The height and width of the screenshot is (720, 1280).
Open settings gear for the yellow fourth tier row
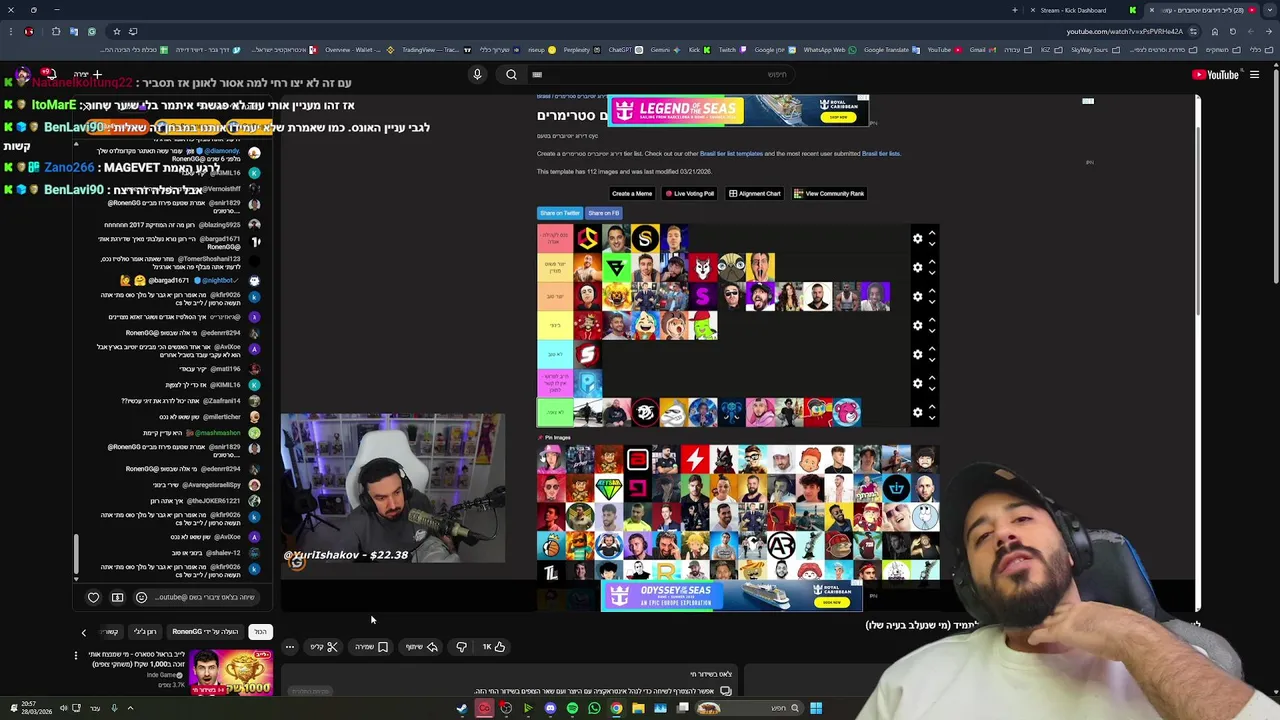tap(917, 325)
